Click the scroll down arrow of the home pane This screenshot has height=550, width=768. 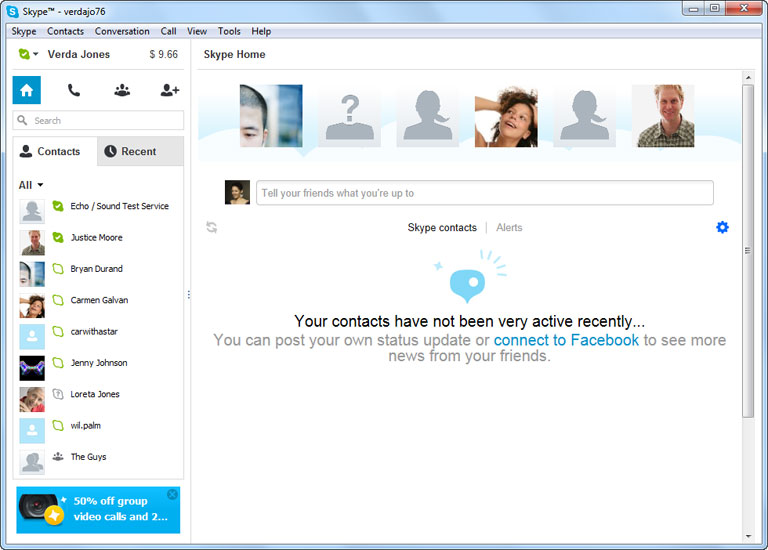(748, 536)
